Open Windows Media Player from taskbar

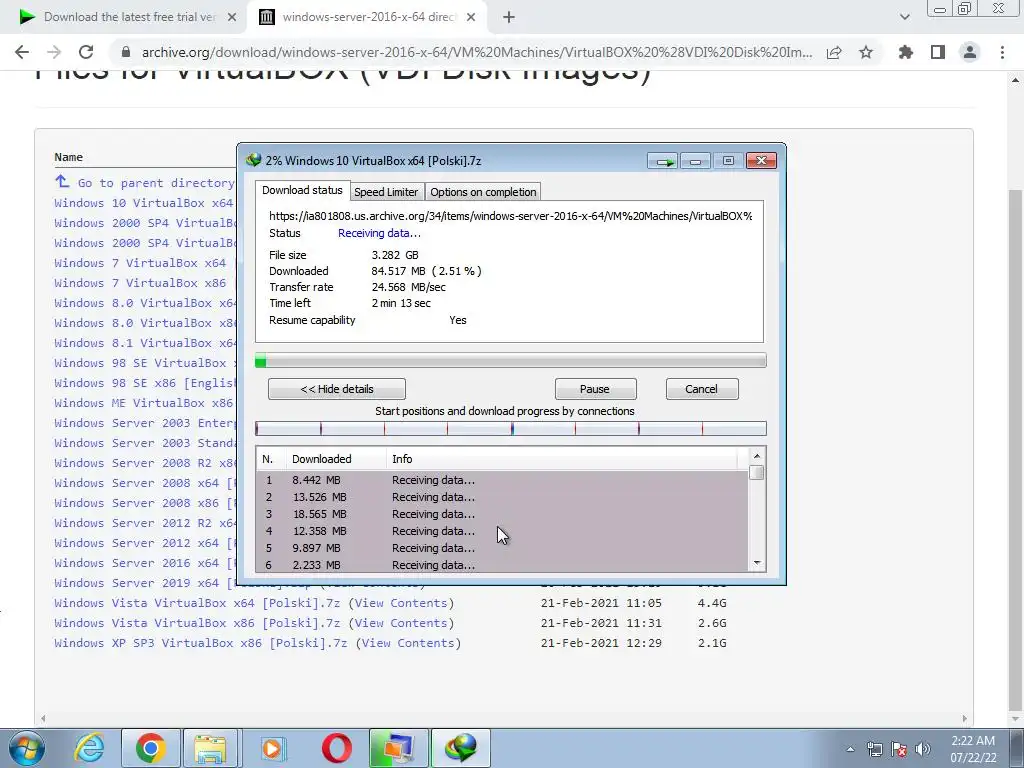pyautogui.click(x=272, y=748)
